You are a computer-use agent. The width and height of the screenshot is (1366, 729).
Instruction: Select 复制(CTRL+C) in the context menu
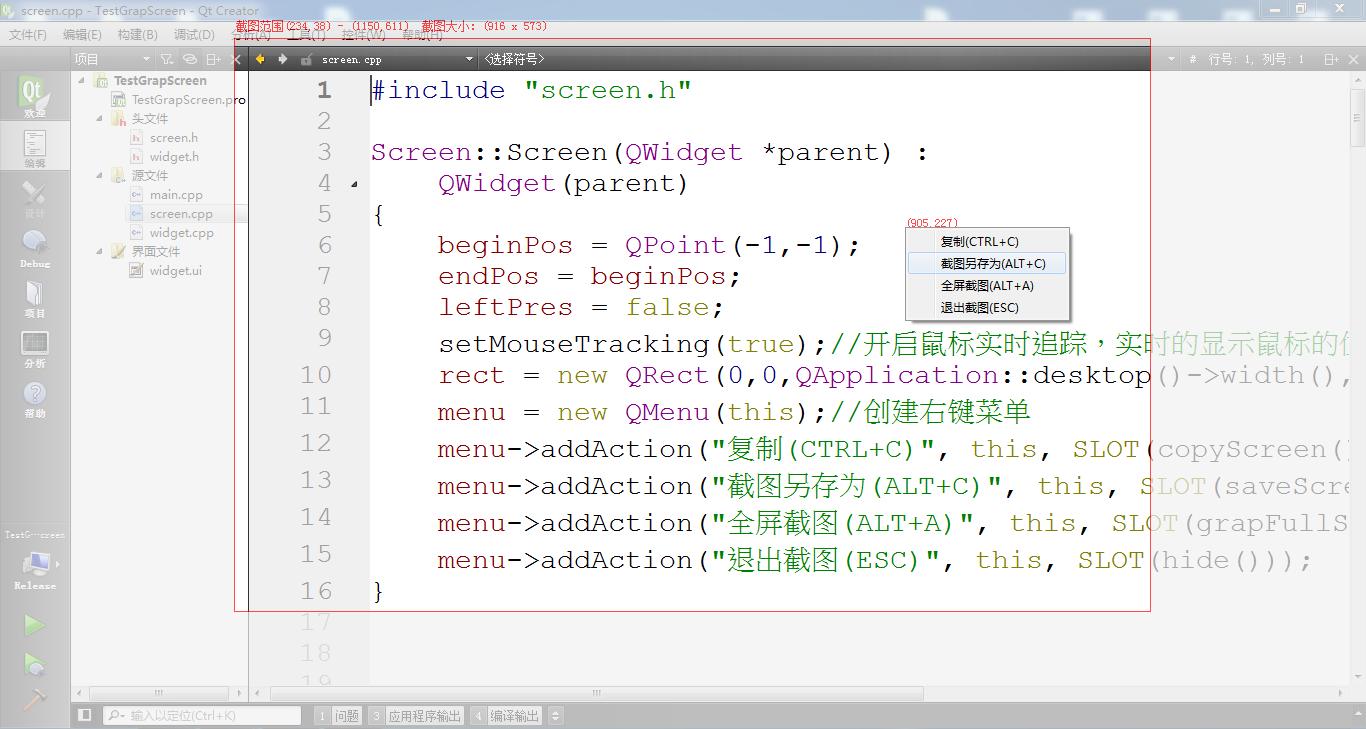coord(979,242)
